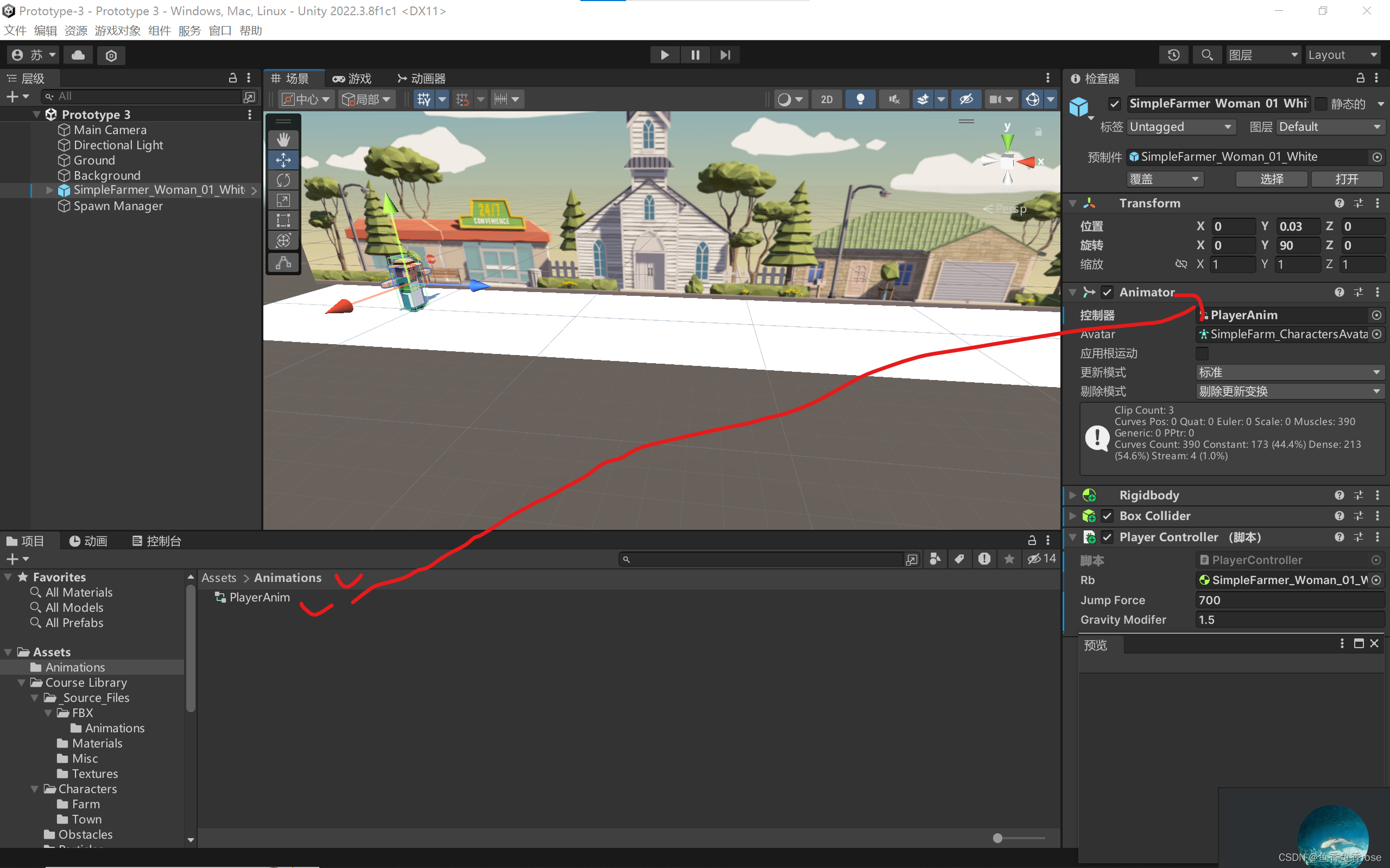
Task: Open the undo history icon
Action: (x=1173, y=55)
